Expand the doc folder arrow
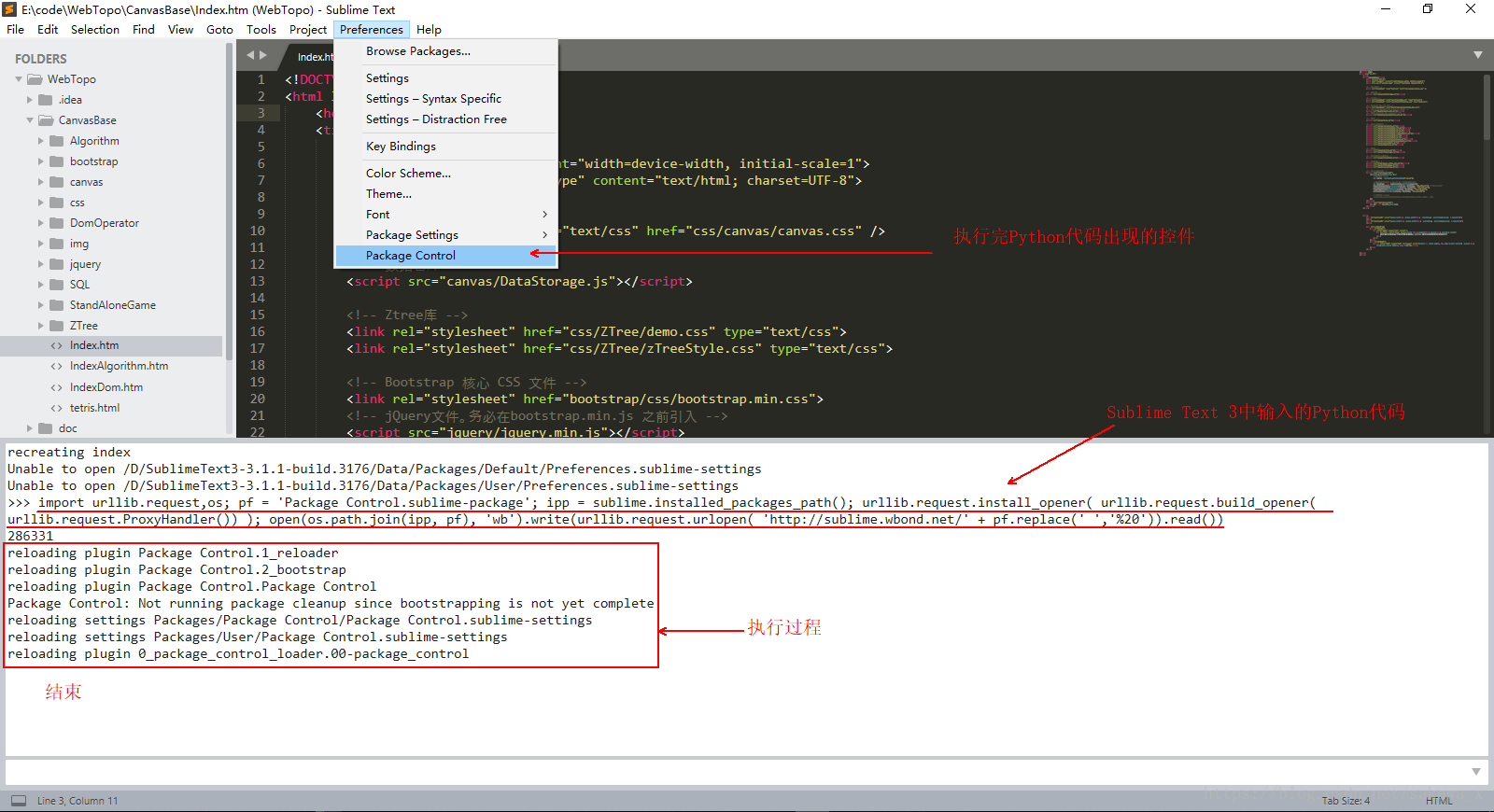The image size is (1494, 812). [x=30, y=428]
